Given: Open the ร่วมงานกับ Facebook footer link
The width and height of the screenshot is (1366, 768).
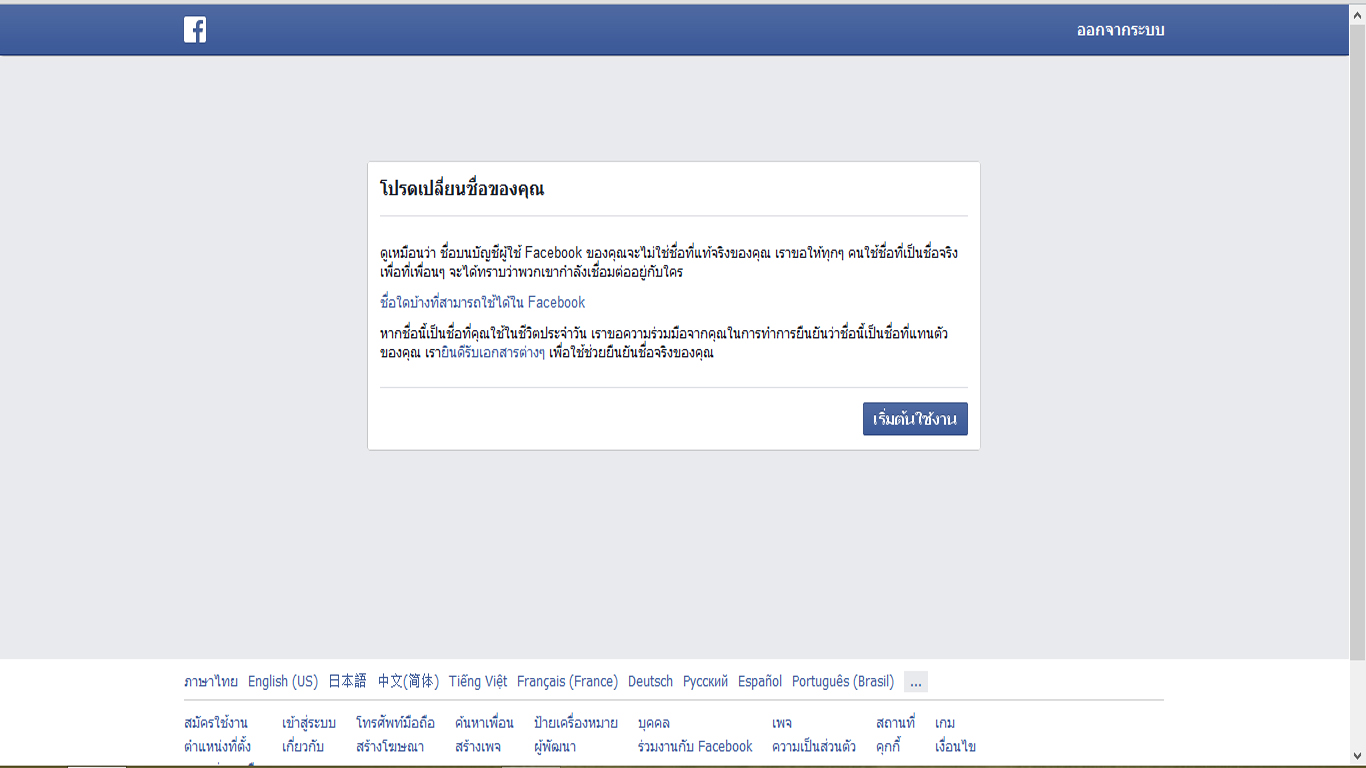Looking at the screenshot, I should [x=695, y=746].
